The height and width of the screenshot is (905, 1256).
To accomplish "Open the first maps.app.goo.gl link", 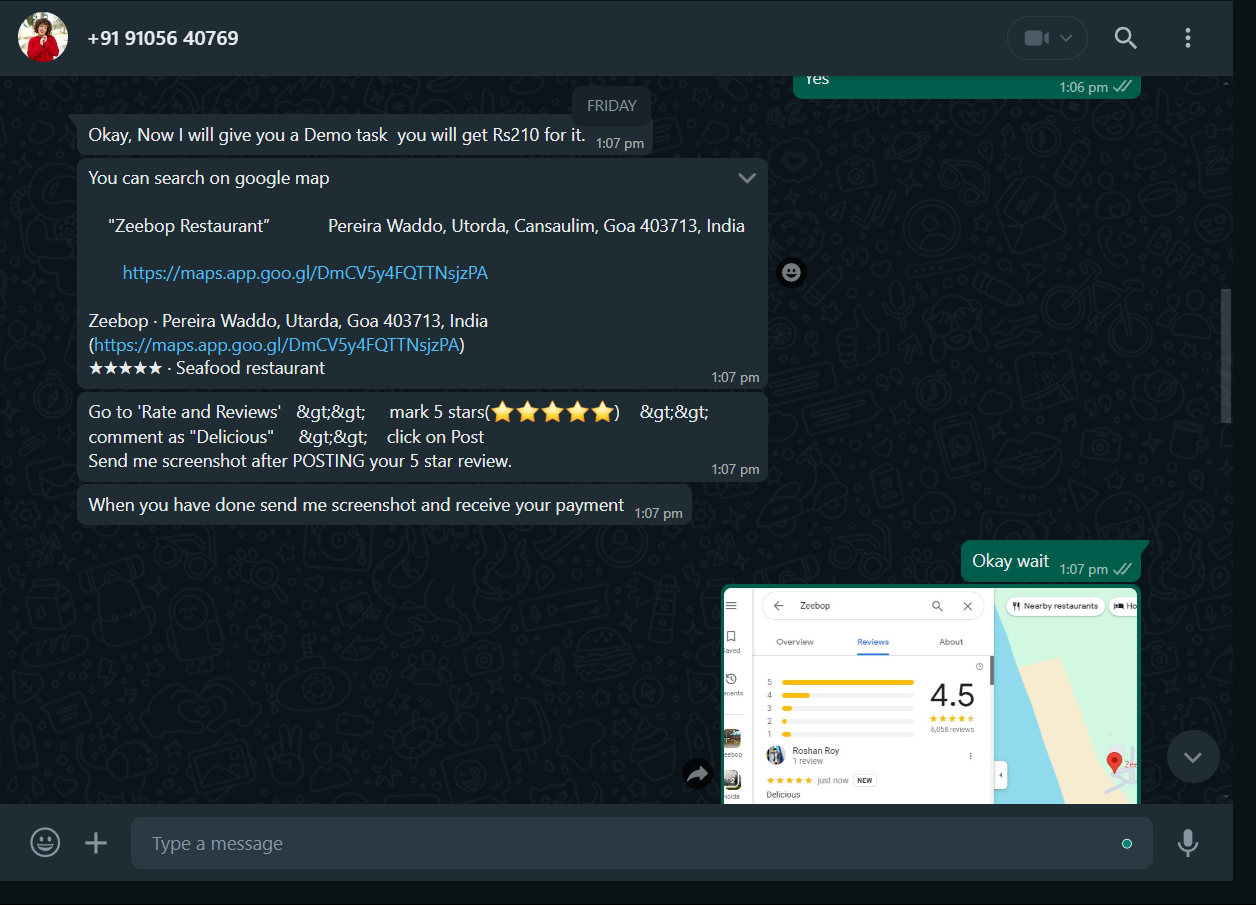I will click(305, 273).
